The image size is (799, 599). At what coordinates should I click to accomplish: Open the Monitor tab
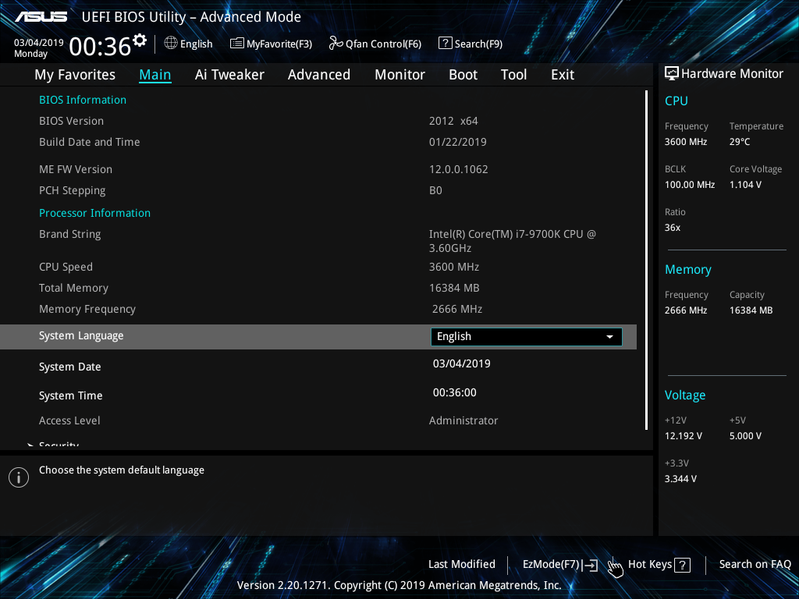coord(400,75)
